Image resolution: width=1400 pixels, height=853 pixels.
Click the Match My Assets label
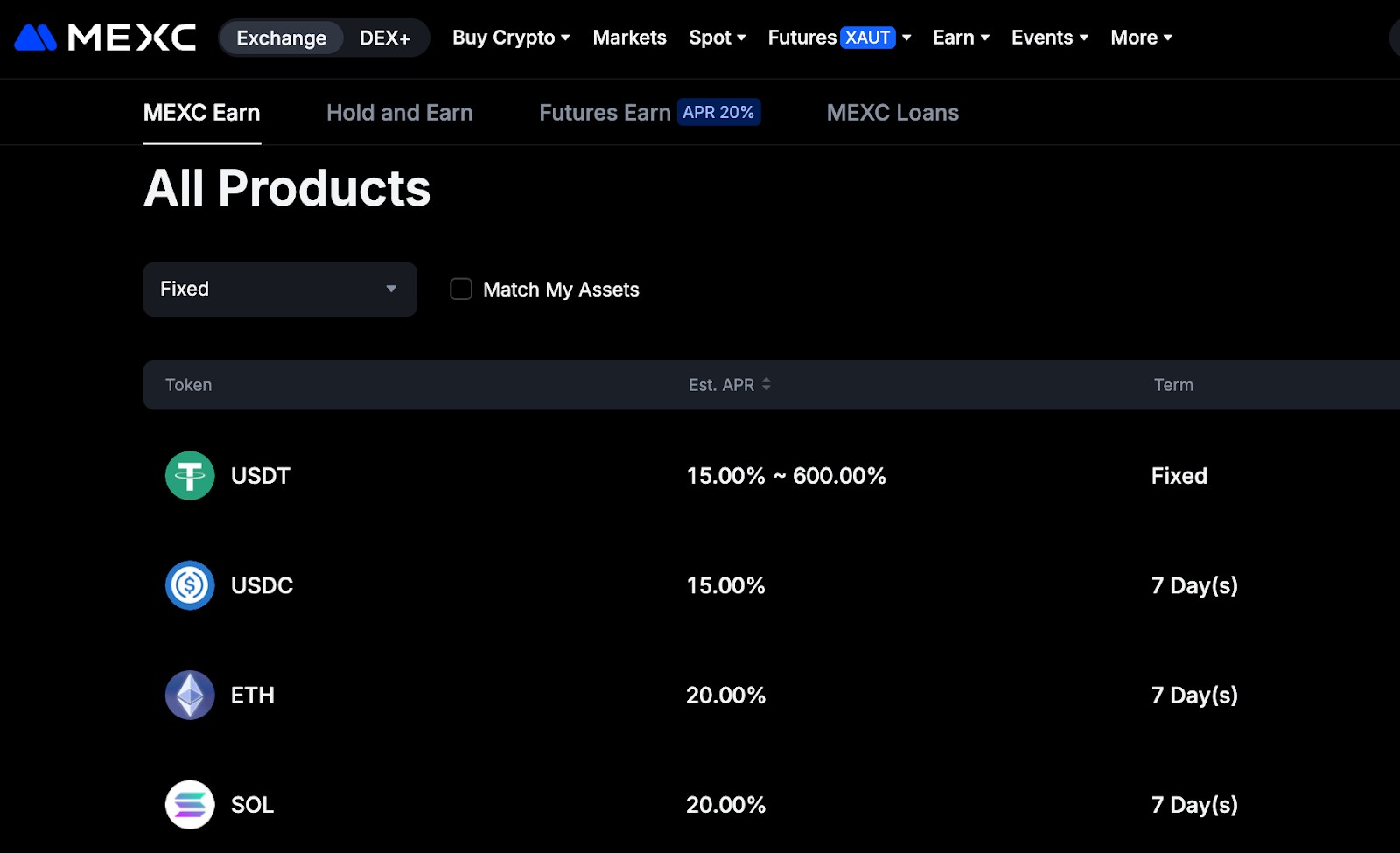point(561,290)
